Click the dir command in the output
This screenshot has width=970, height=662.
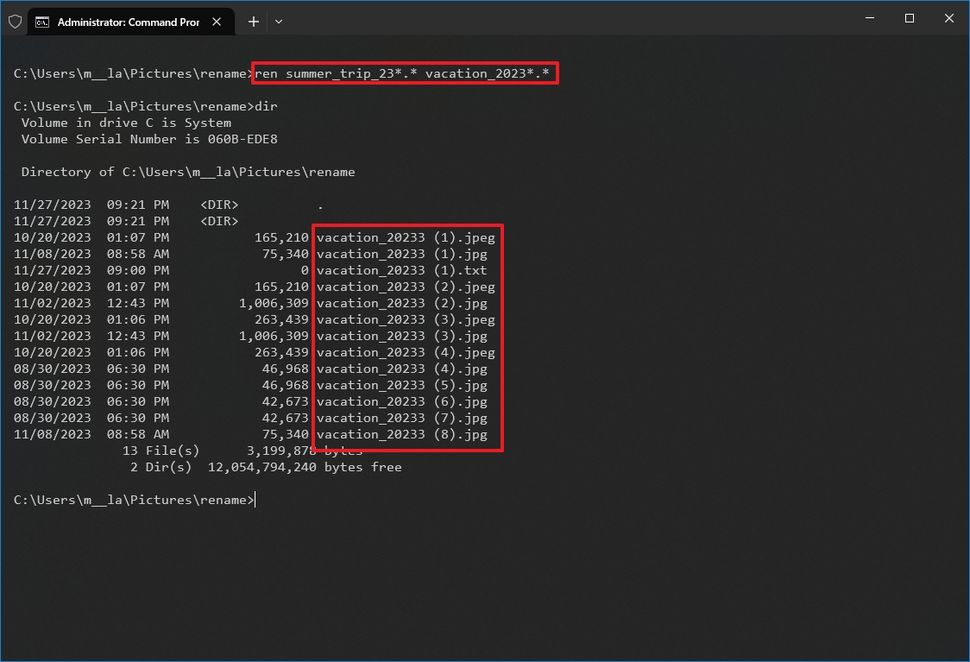263,106
